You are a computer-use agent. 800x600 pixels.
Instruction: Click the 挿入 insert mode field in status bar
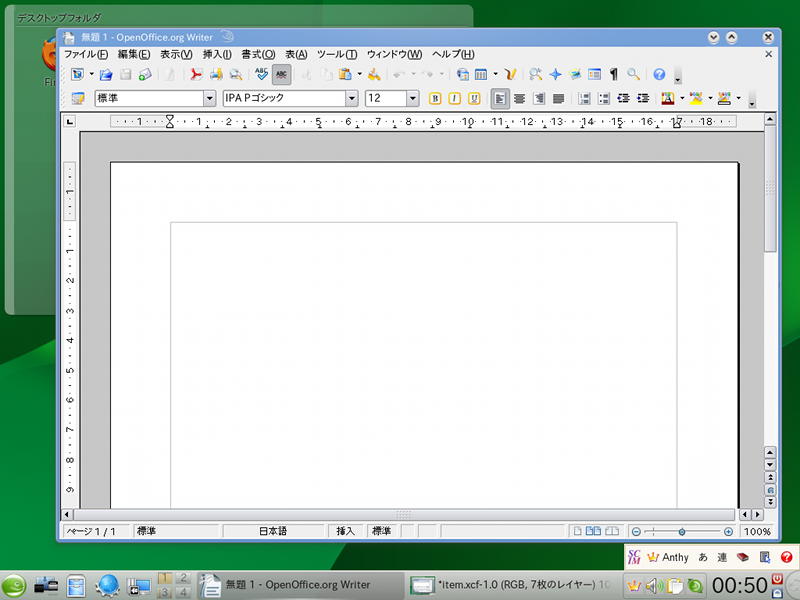346,532
